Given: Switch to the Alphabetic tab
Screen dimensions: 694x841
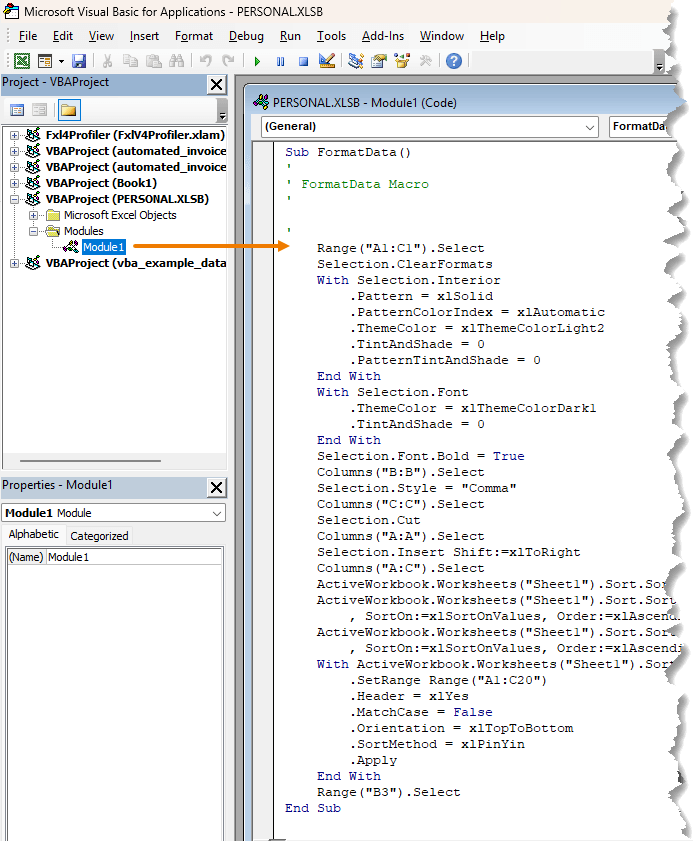Looking at the screenshot, I should [x=34, y=534].
